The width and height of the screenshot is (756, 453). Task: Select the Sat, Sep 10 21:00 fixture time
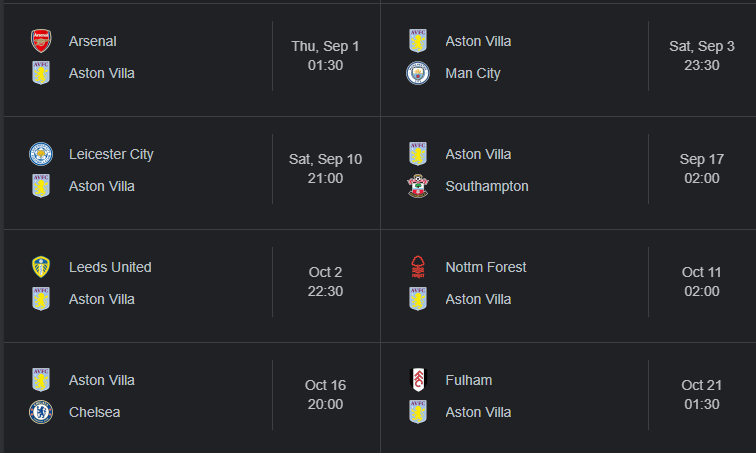(325, 169)
